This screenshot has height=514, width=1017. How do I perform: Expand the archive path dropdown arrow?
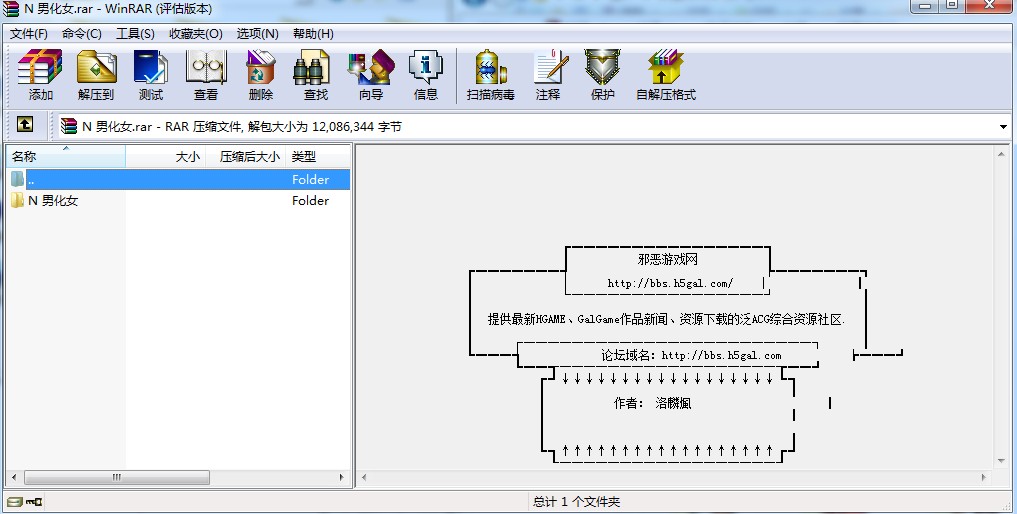(x=1003, y=127)
